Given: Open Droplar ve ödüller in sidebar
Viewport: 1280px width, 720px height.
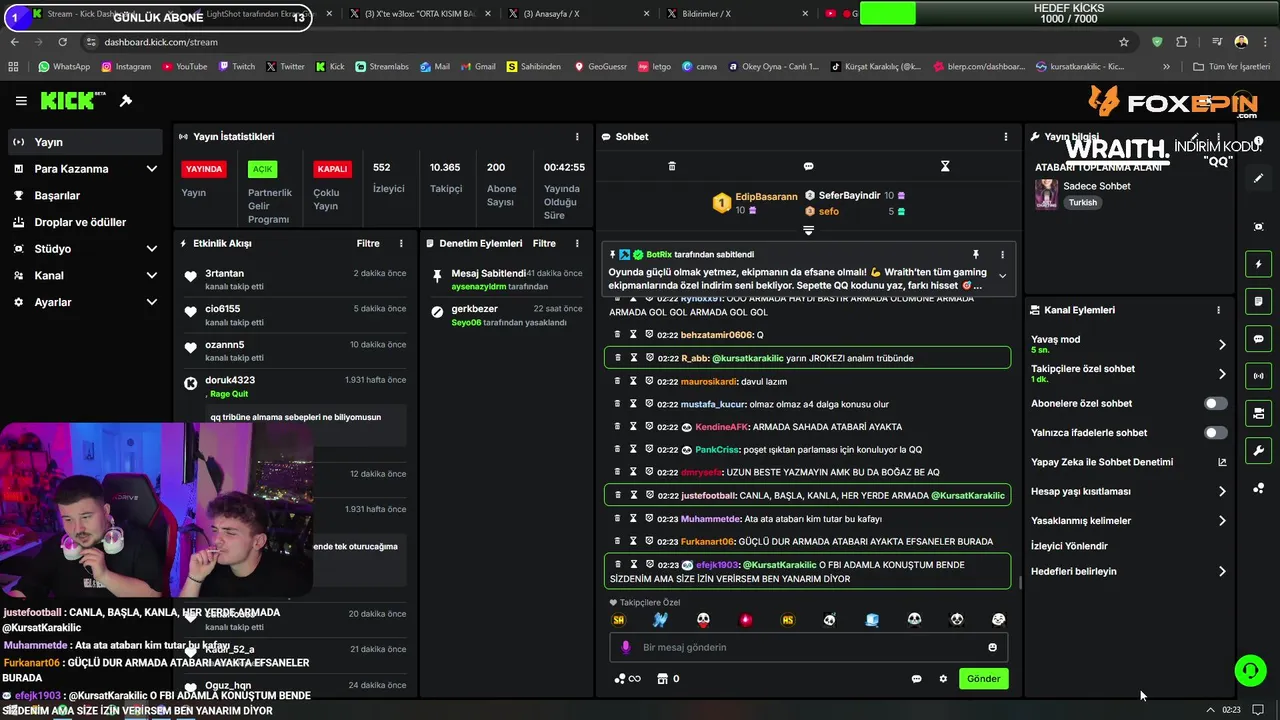Looking at the screenshot, I should tap(85, 222).
